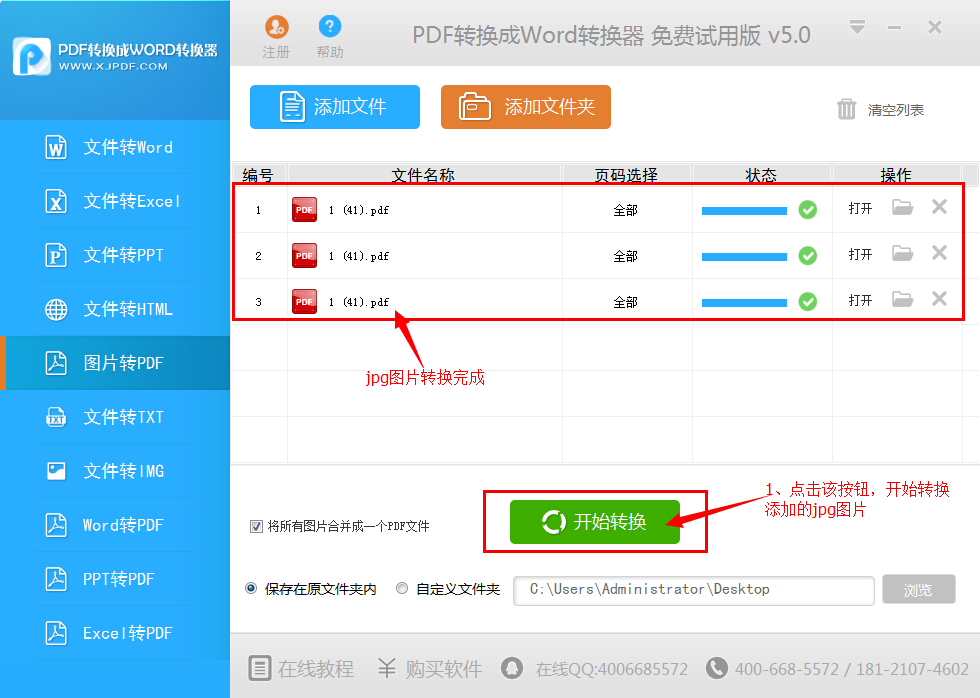Click the 编号 column header

(258, 175)
